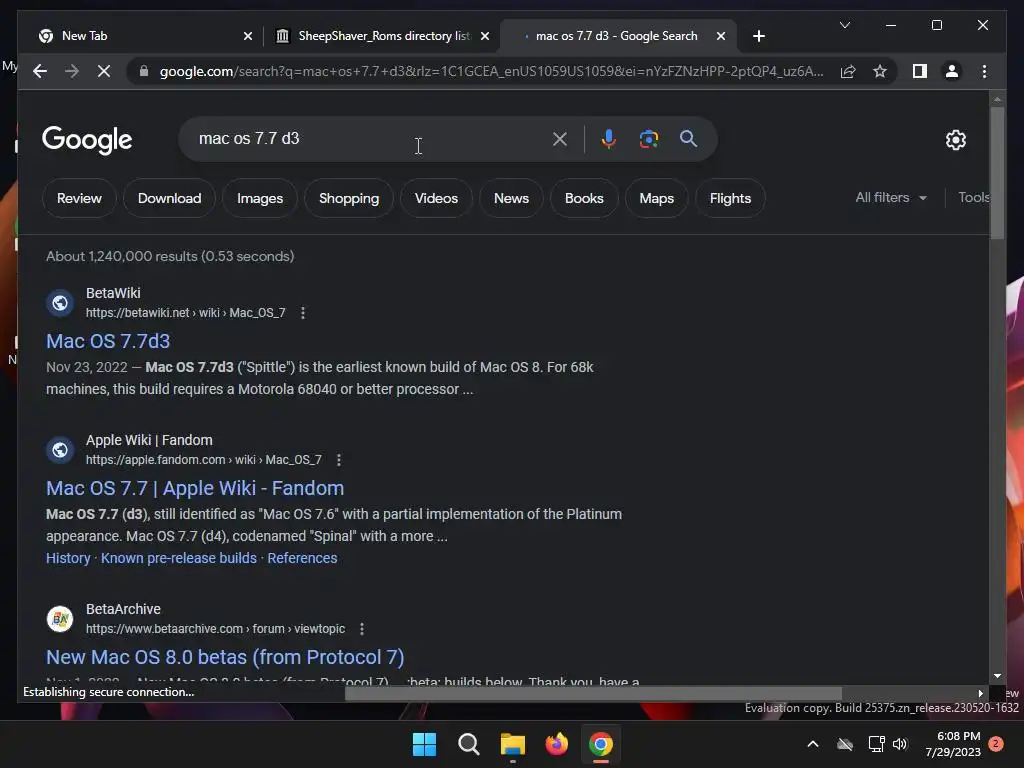This screenshot has width=1024, height=768.
Task: Open the Tools search options
Action: pos(974,197)
